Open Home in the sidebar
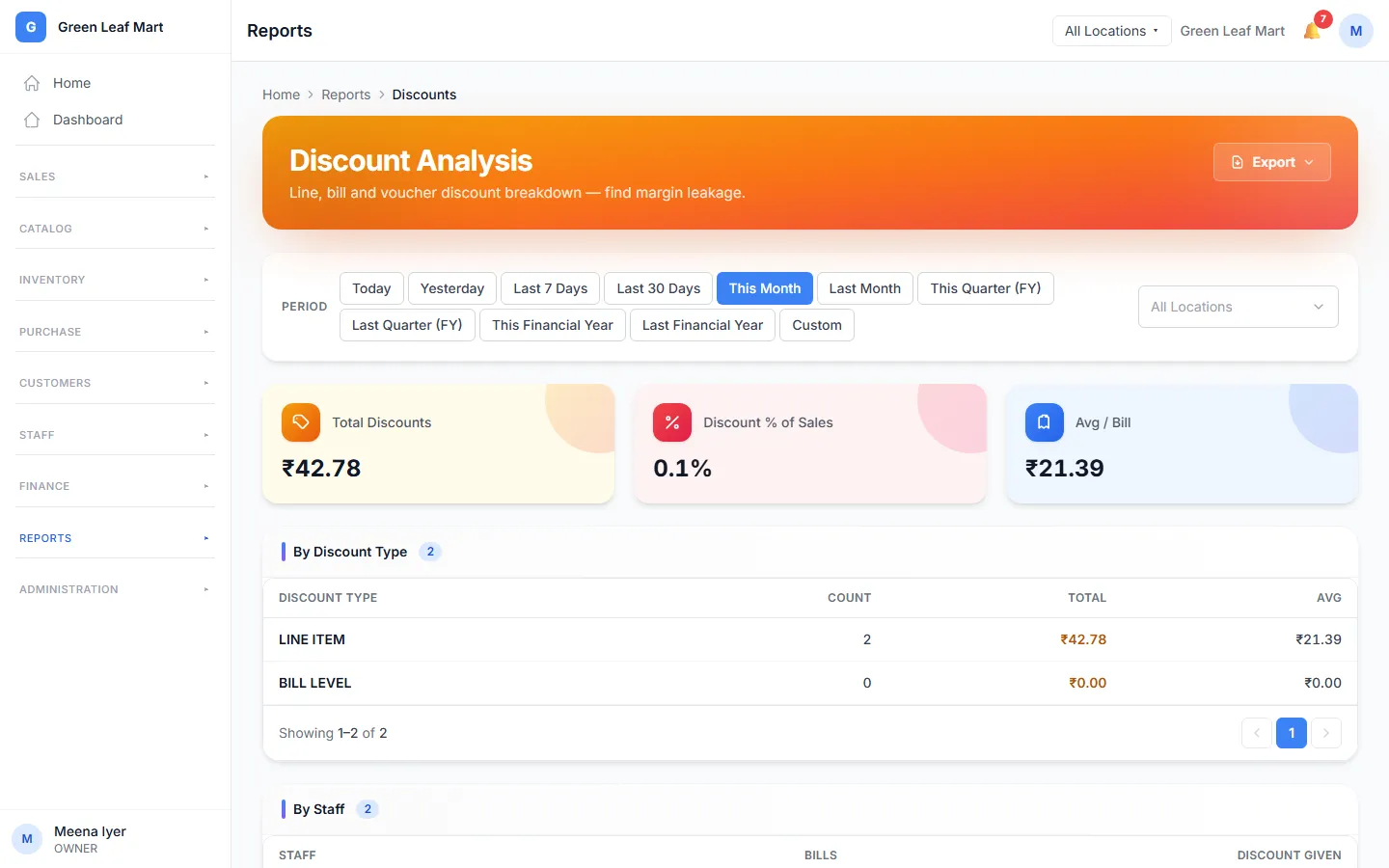 pyautogui.click(x=115, y=83)
